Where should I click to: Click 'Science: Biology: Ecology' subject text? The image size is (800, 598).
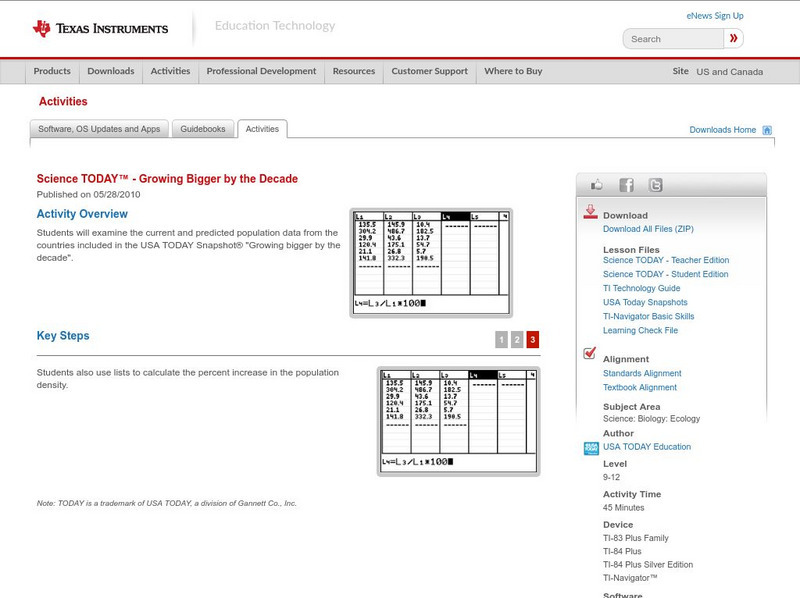652,419
